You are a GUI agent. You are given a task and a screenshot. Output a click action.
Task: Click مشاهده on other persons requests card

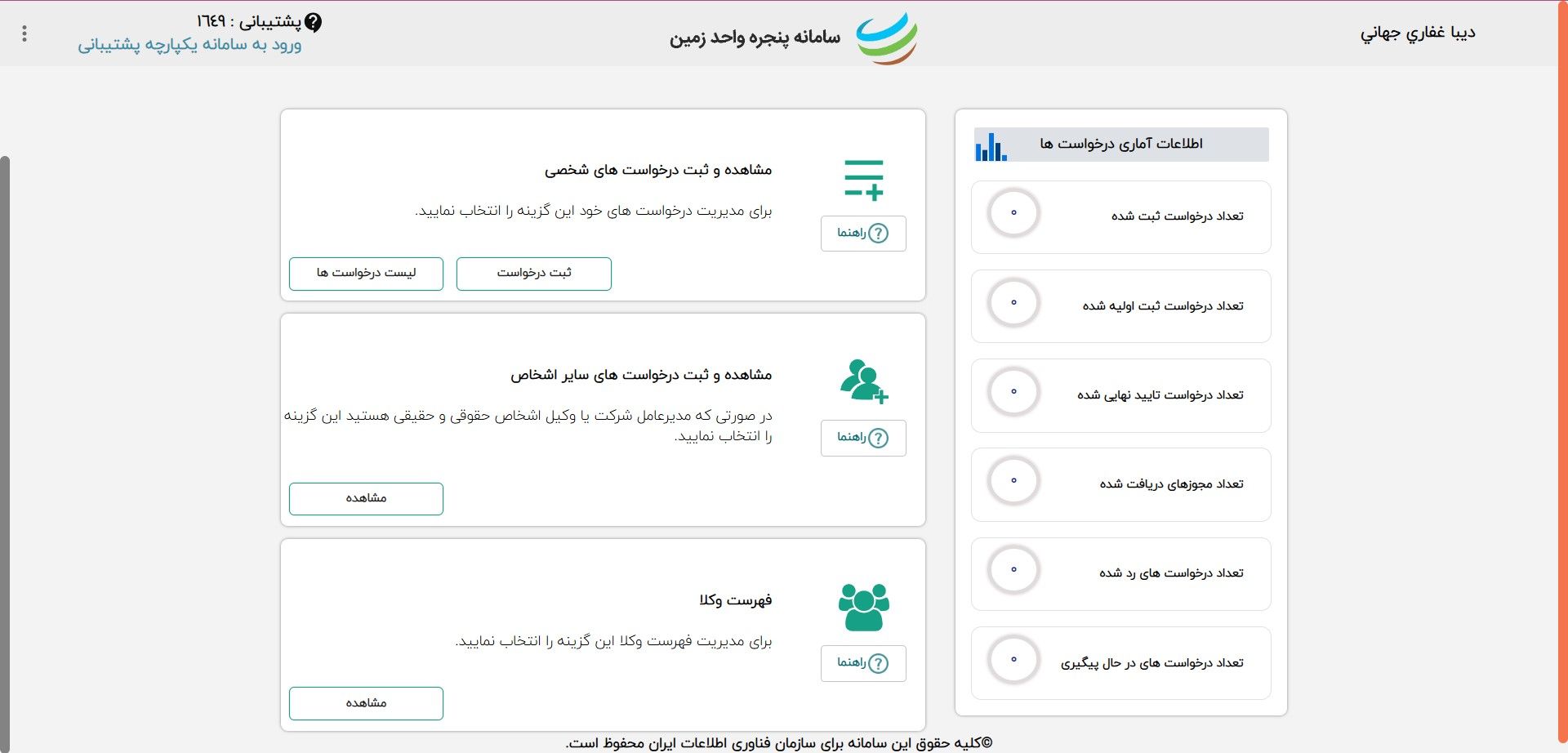coord(365,498)
